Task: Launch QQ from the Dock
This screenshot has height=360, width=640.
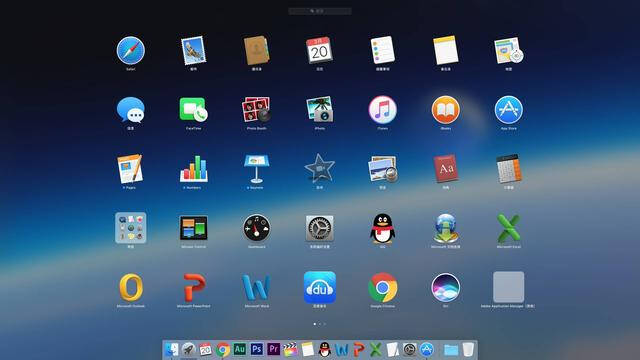Action: (x=324, y=350)
